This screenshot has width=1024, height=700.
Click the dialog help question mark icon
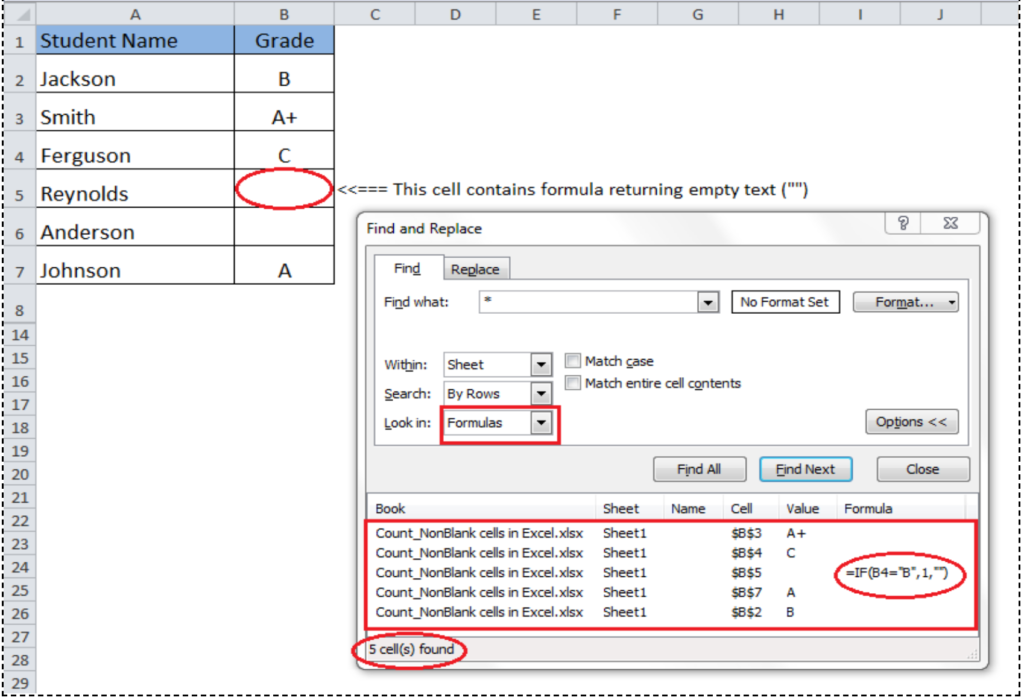click(903, 224)
